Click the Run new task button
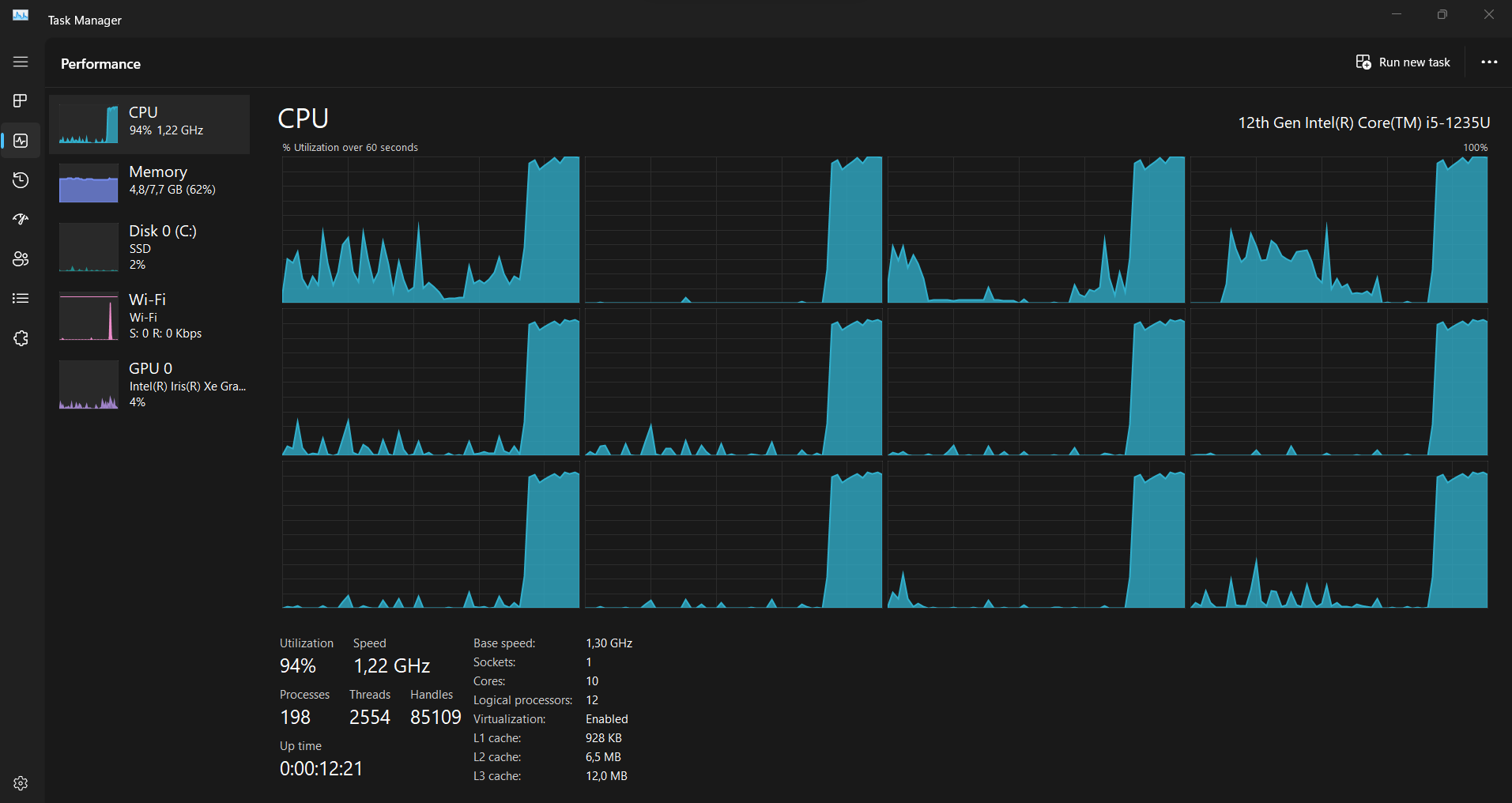 [1403, 62]
